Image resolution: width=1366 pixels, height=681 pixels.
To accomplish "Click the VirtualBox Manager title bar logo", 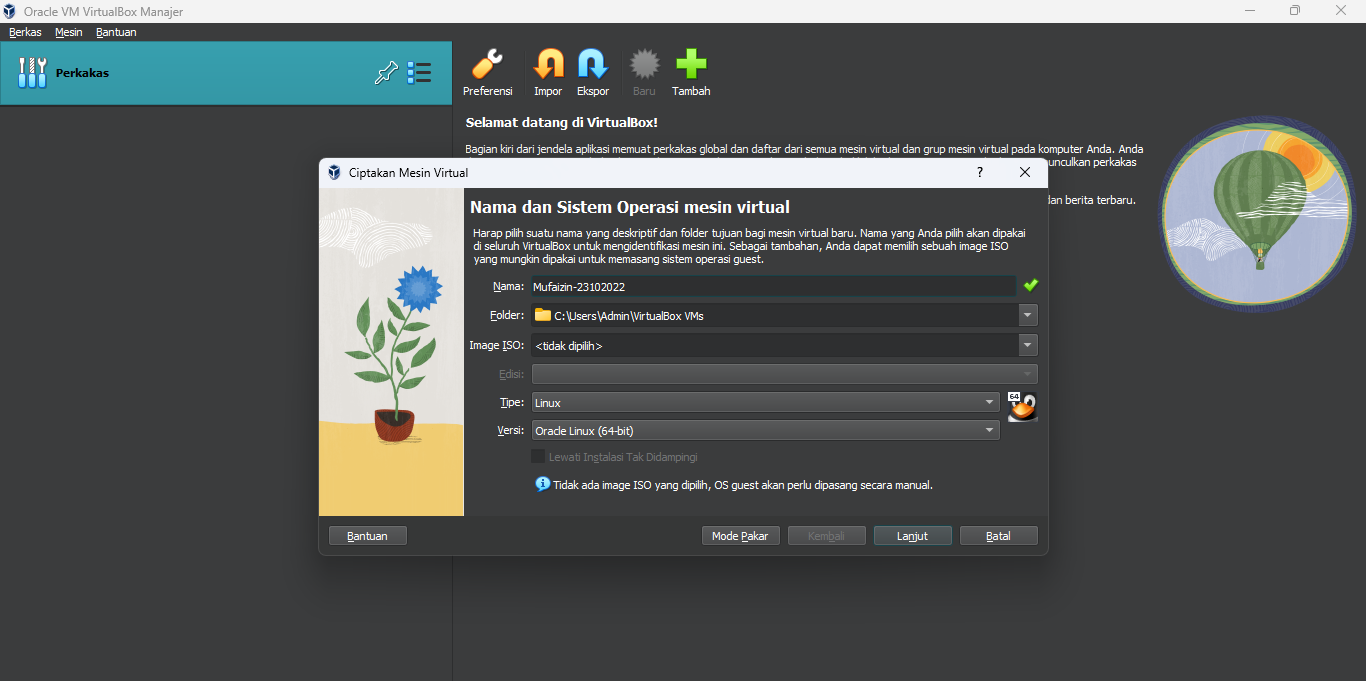I will (x=10, y=11).
